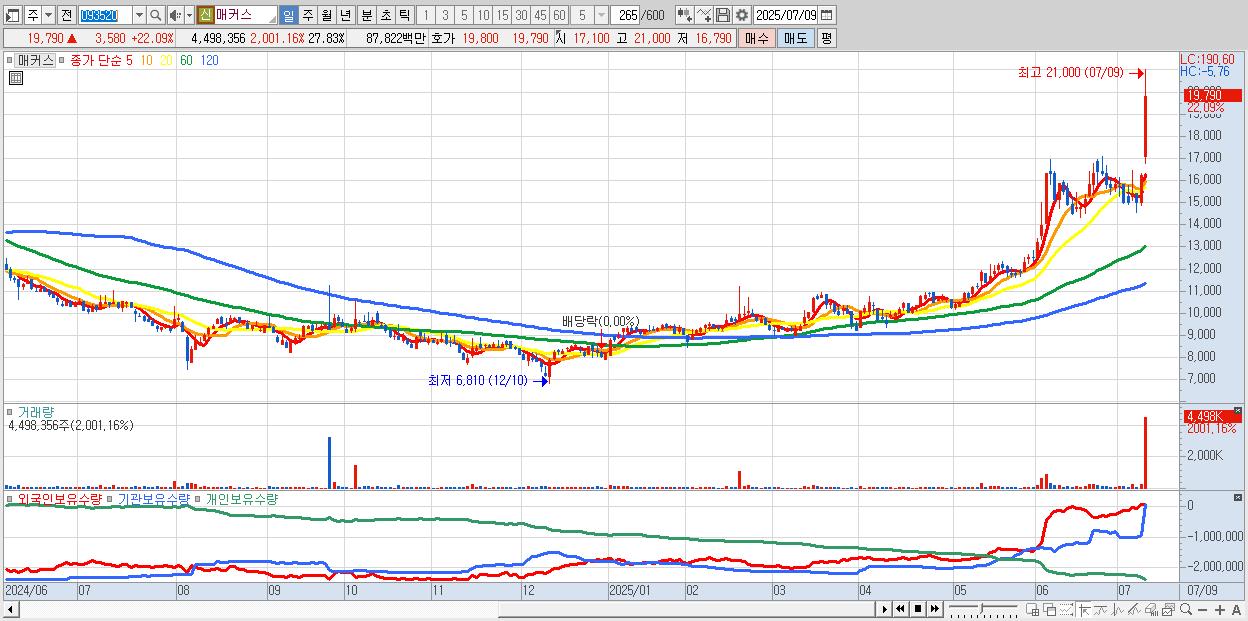Click the date field 2025/07/09
The height and width of the screenshot is (621, 1248).
click(786, 15)
